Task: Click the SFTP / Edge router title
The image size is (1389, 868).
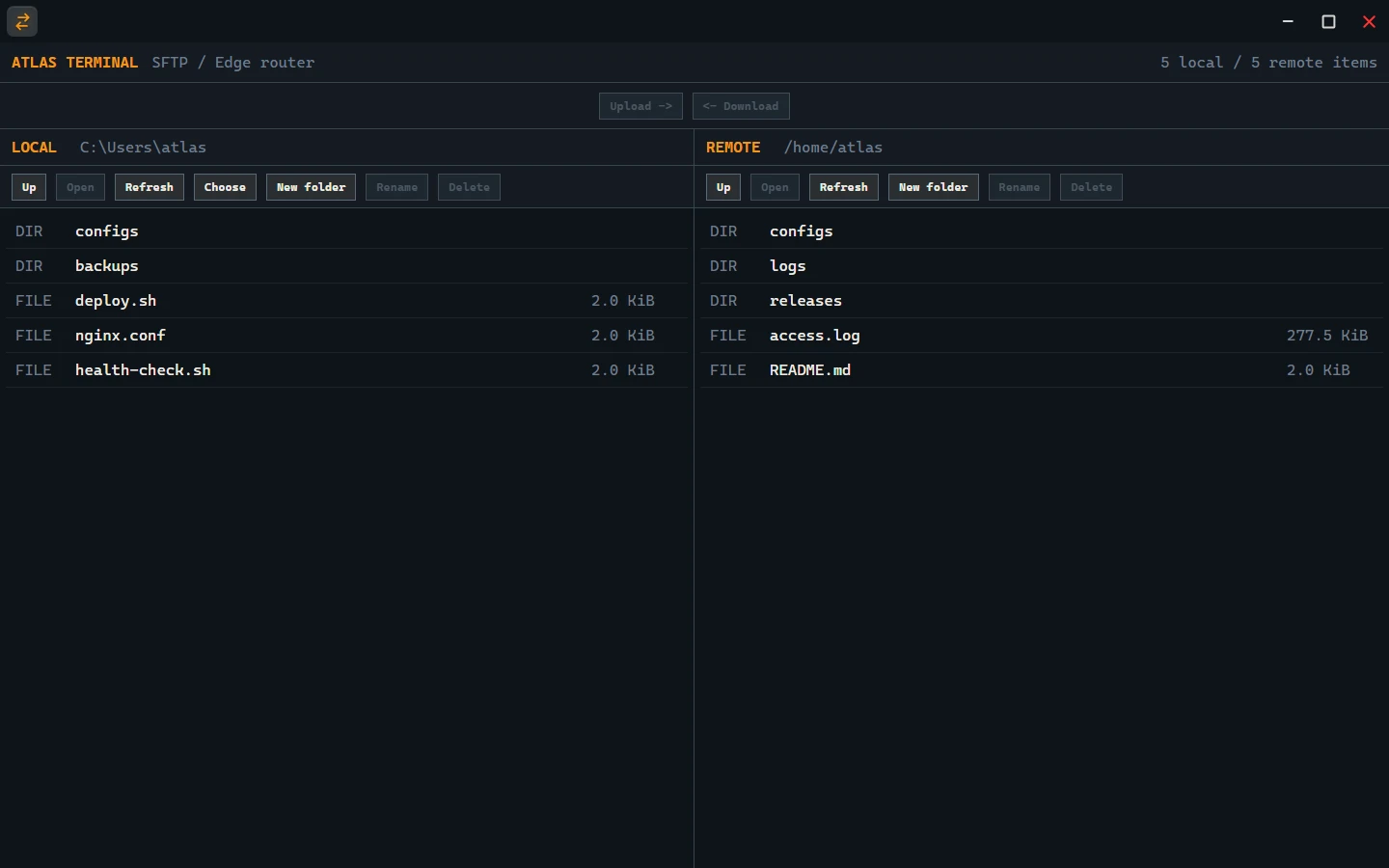Action: [233, 63]
